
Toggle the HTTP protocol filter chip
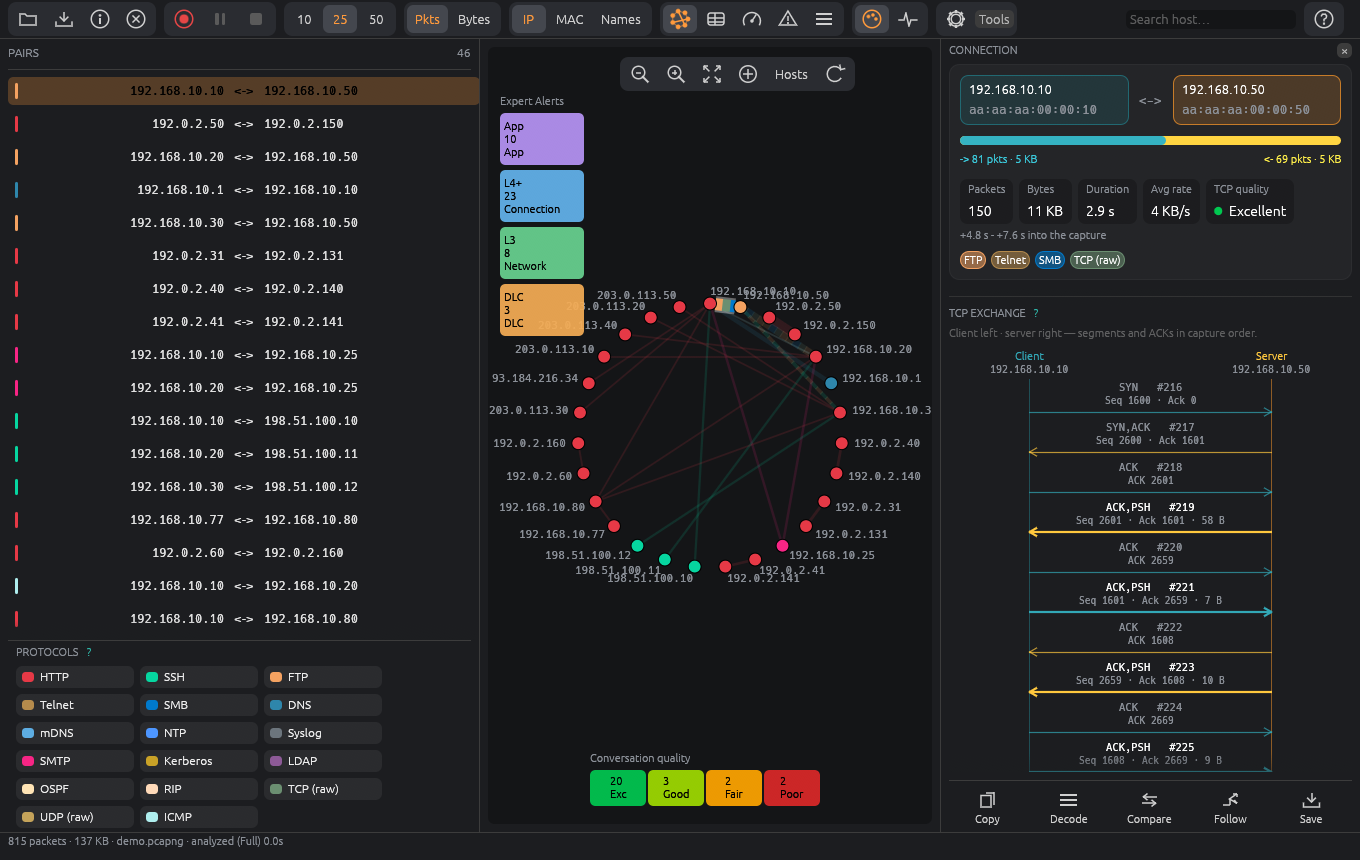(75, 677)
